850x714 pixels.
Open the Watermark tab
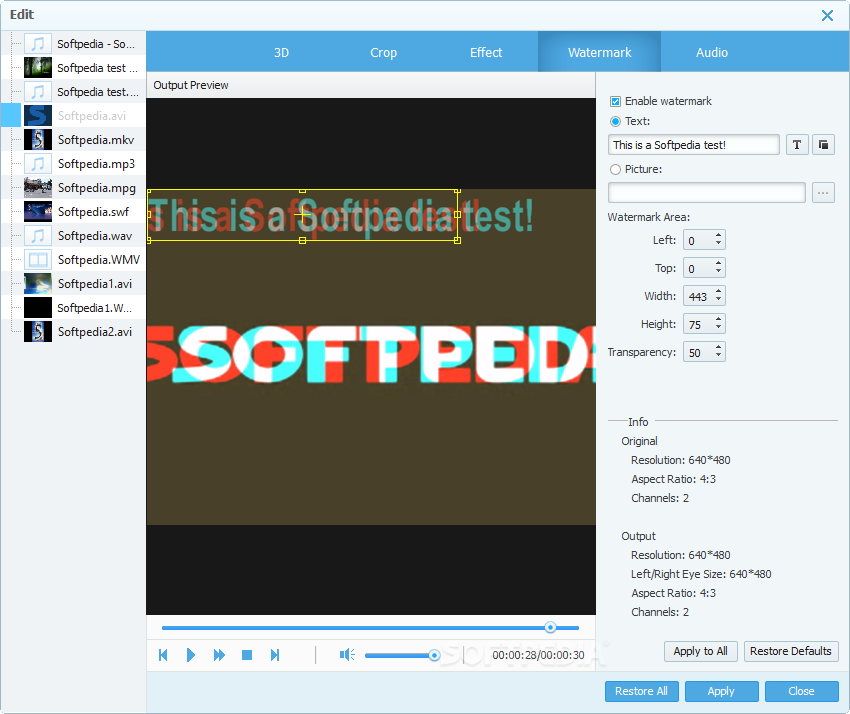click(x=600, y=53)
